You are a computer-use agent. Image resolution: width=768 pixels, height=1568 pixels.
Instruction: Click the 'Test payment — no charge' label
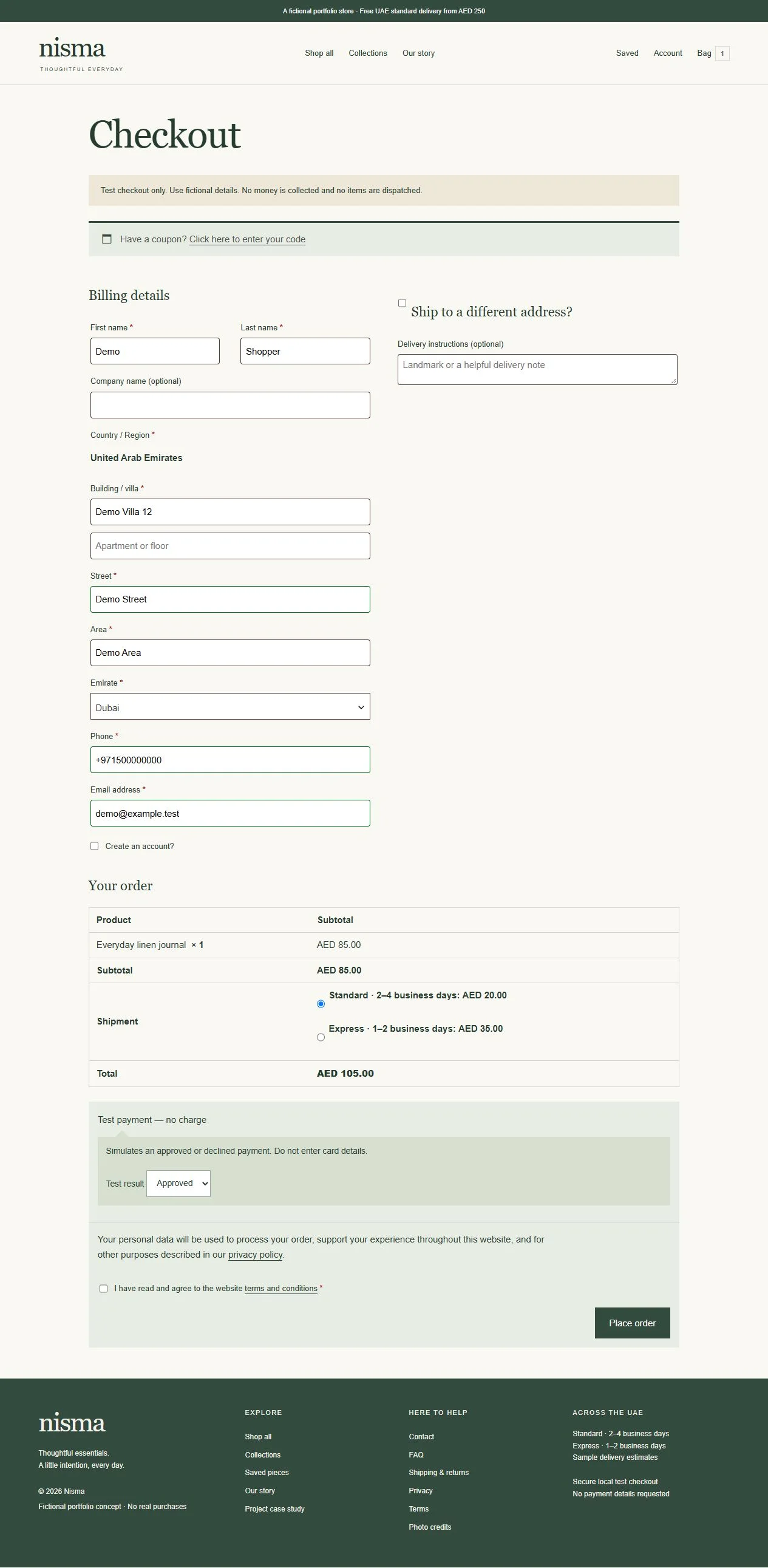(152, 1120)
